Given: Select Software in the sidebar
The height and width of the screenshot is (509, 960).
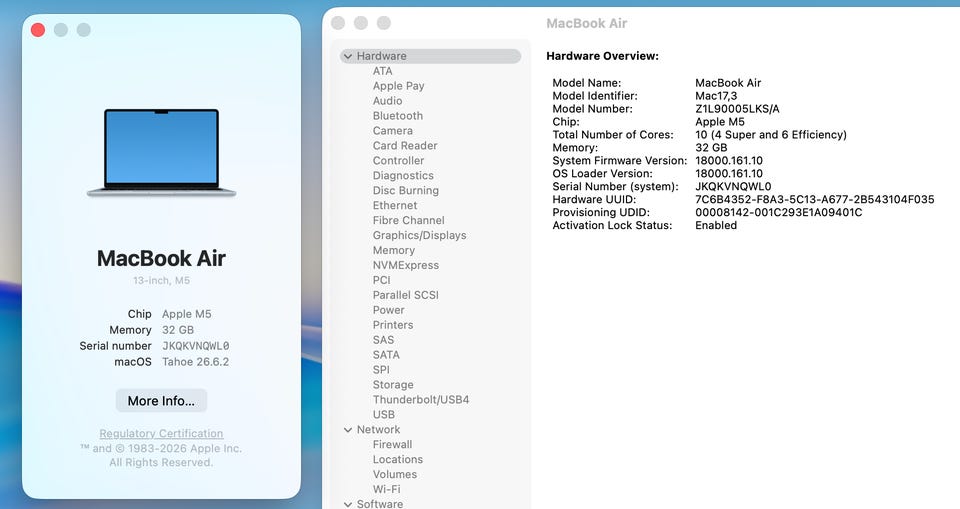Looking at the screenshot, I should tap(380, 503).
